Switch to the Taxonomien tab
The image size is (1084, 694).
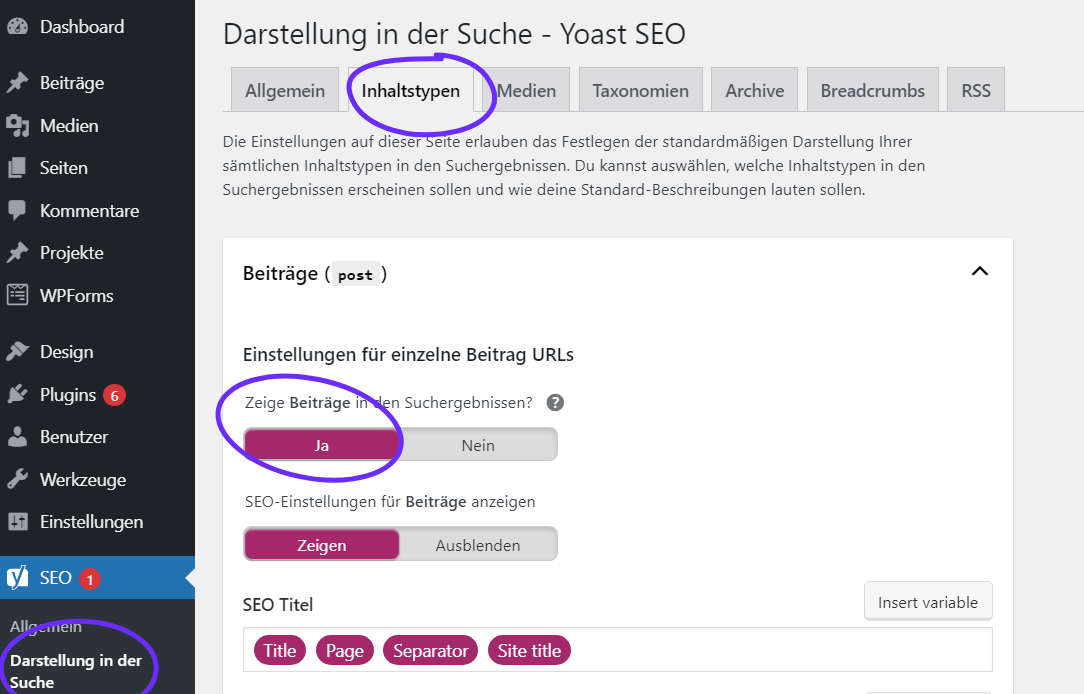coord(641,90)
